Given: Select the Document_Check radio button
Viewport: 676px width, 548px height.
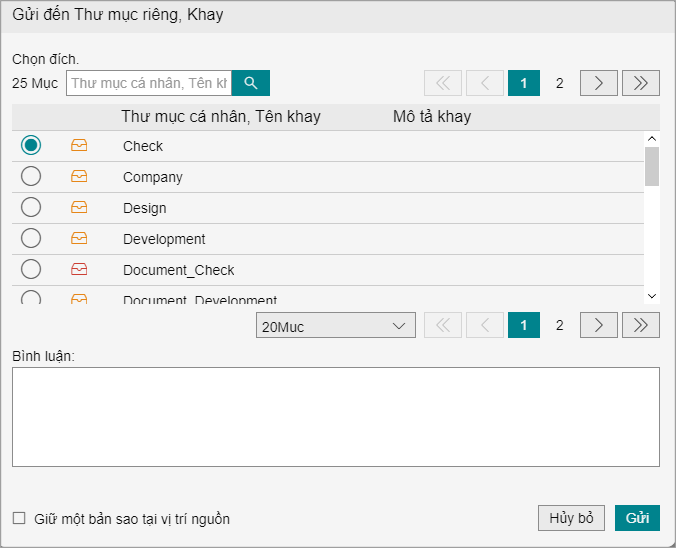Looking at the screenshot, I should [31, 269].
